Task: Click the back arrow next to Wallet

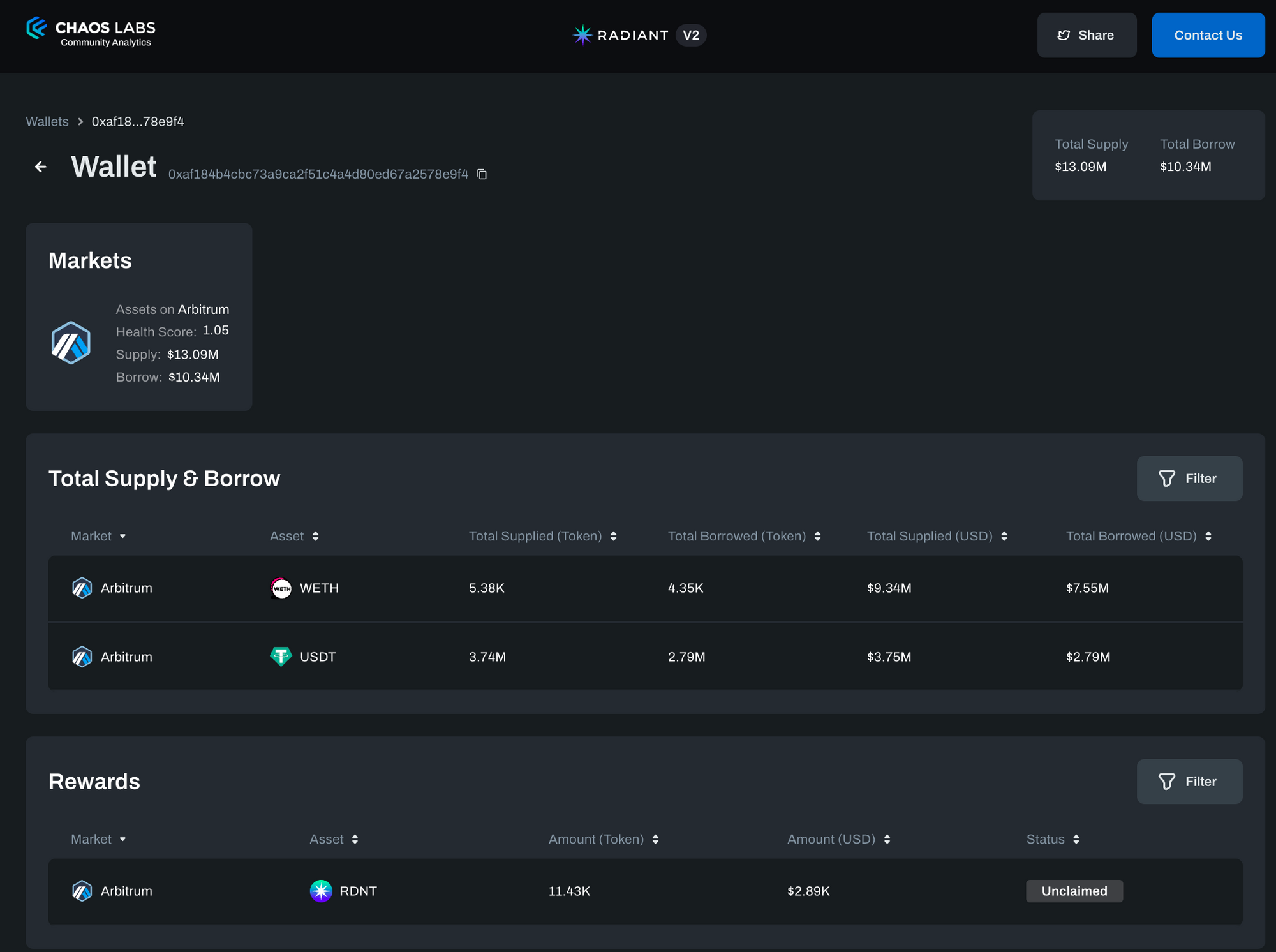Action: pos(41,167)
